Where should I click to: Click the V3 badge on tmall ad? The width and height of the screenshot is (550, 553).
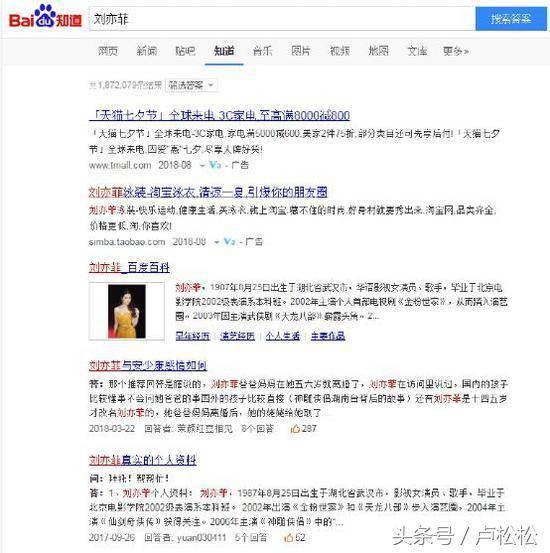[215, 165]
